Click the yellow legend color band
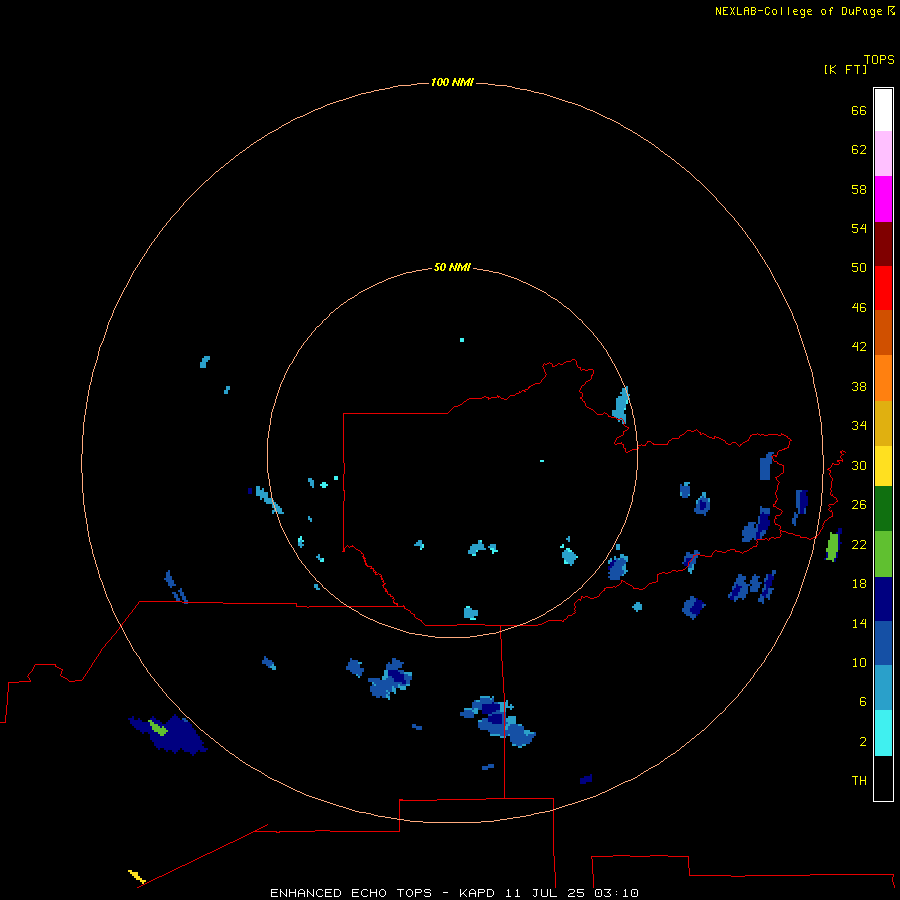 coord(883,466)
